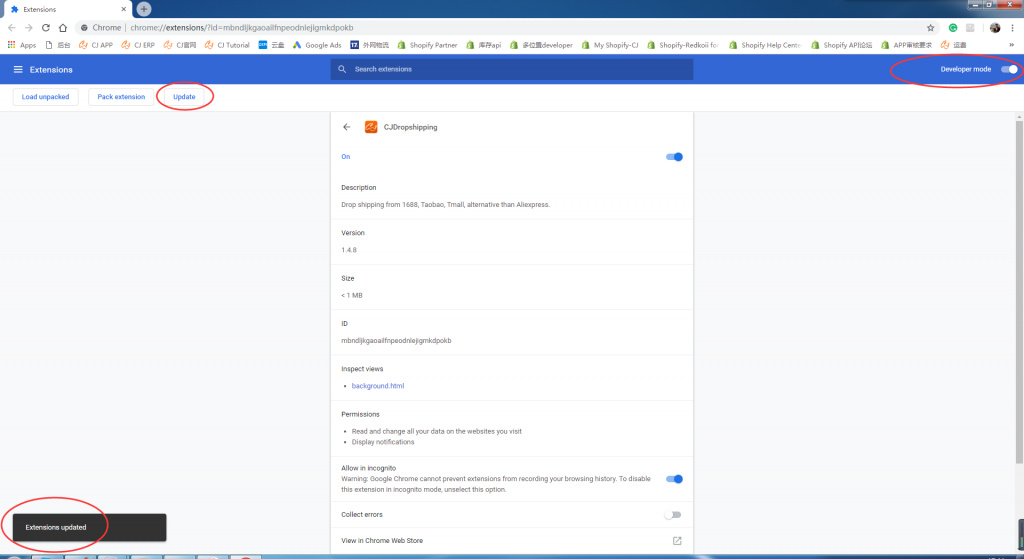Viewport: 1024px width, 559px height.
Task: Click the green Grammarly extension icon
Action: click(953, 27)
